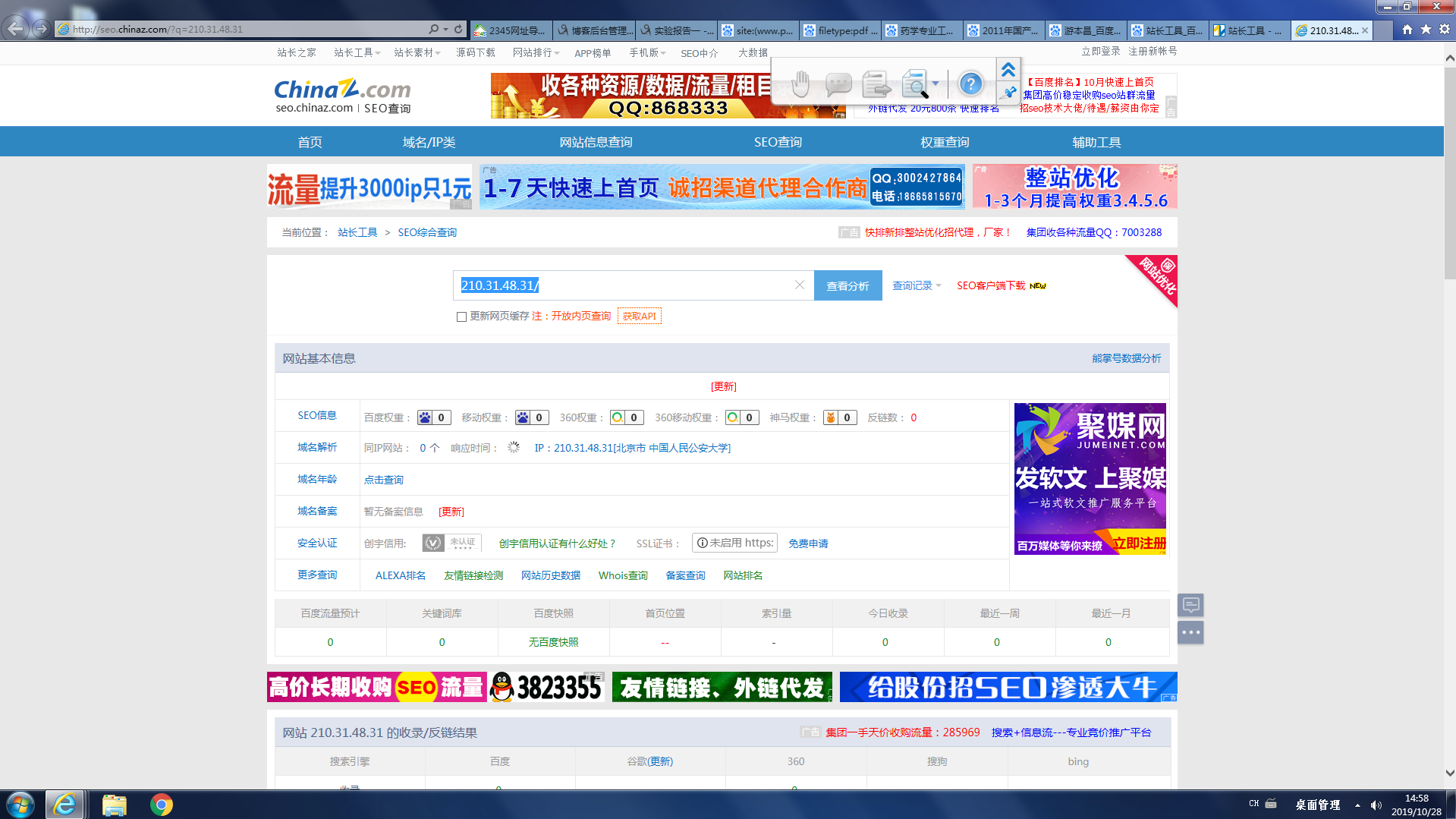The image size is (1456, 819).
Task: Click the 神马权重 badge icon
Action: (x=840, y=417)
